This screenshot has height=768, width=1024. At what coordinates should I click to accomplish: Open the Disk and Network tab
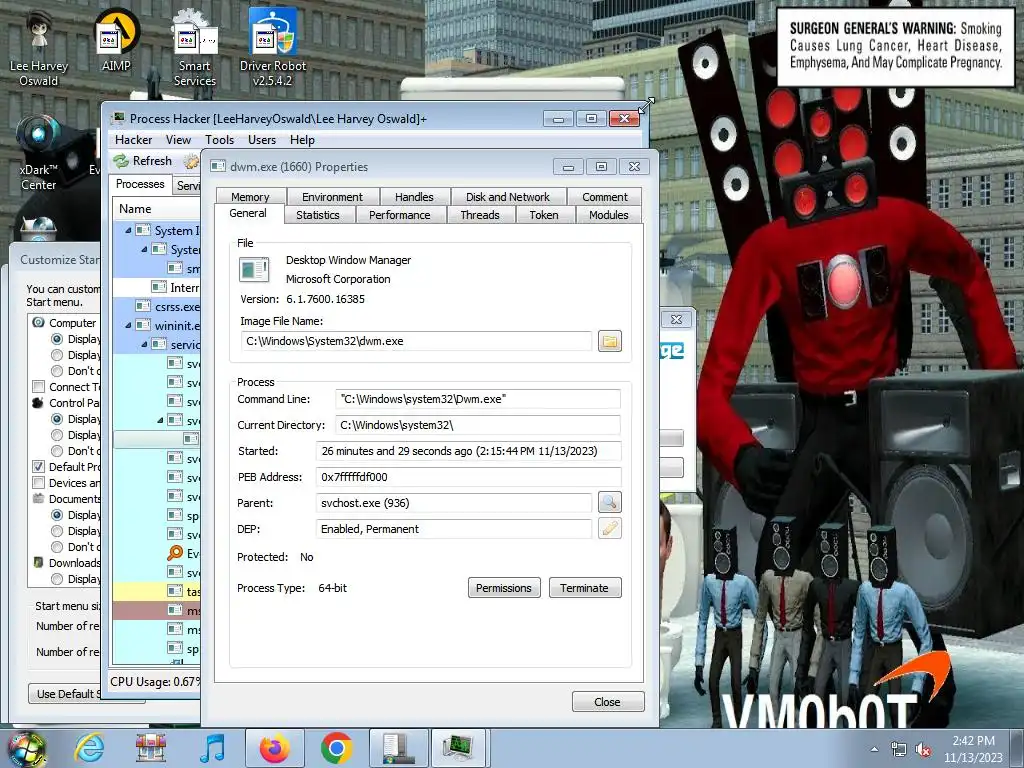(x=507, y=197)
